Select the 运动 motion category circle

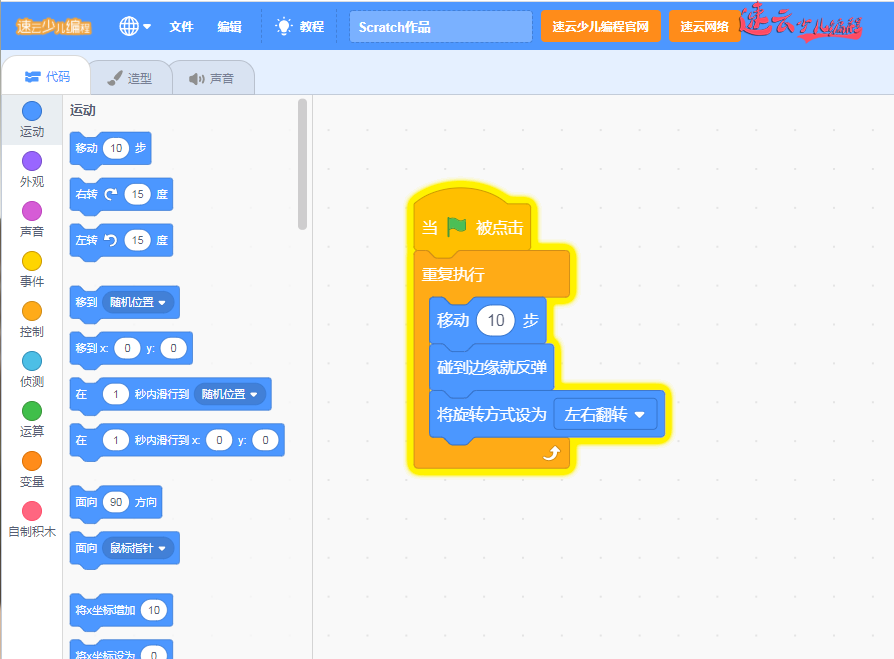[x=32, y=111]
